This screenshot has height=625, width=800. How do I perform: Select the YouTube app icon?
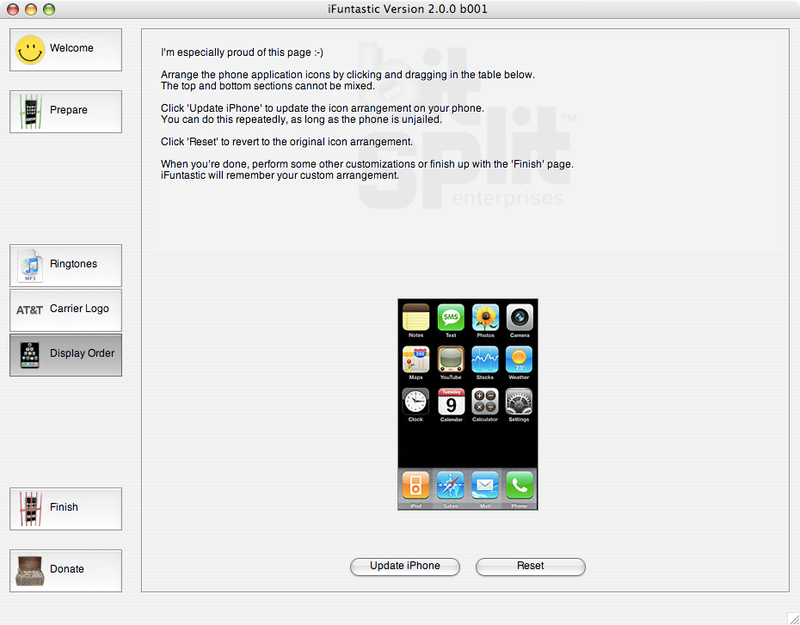(451, 359)
